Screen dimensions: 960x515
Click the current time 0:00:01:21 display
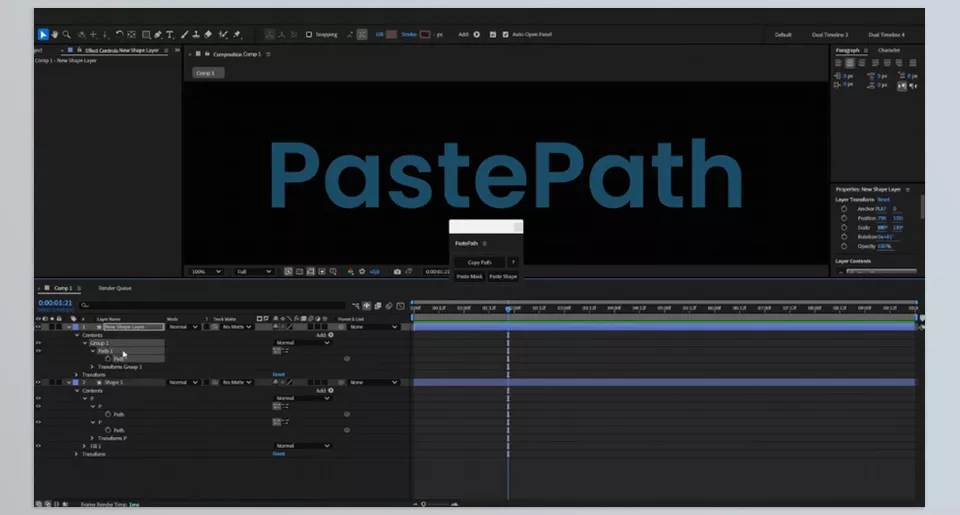pyautogui.click(x=55, y=303)
